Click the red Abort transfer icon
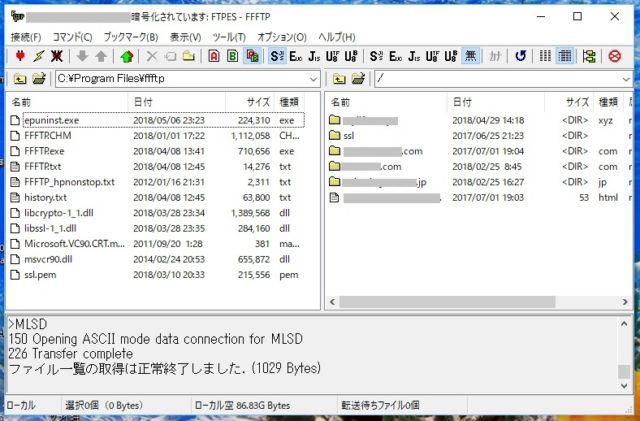Screen dimensions: 640x421 615,56
